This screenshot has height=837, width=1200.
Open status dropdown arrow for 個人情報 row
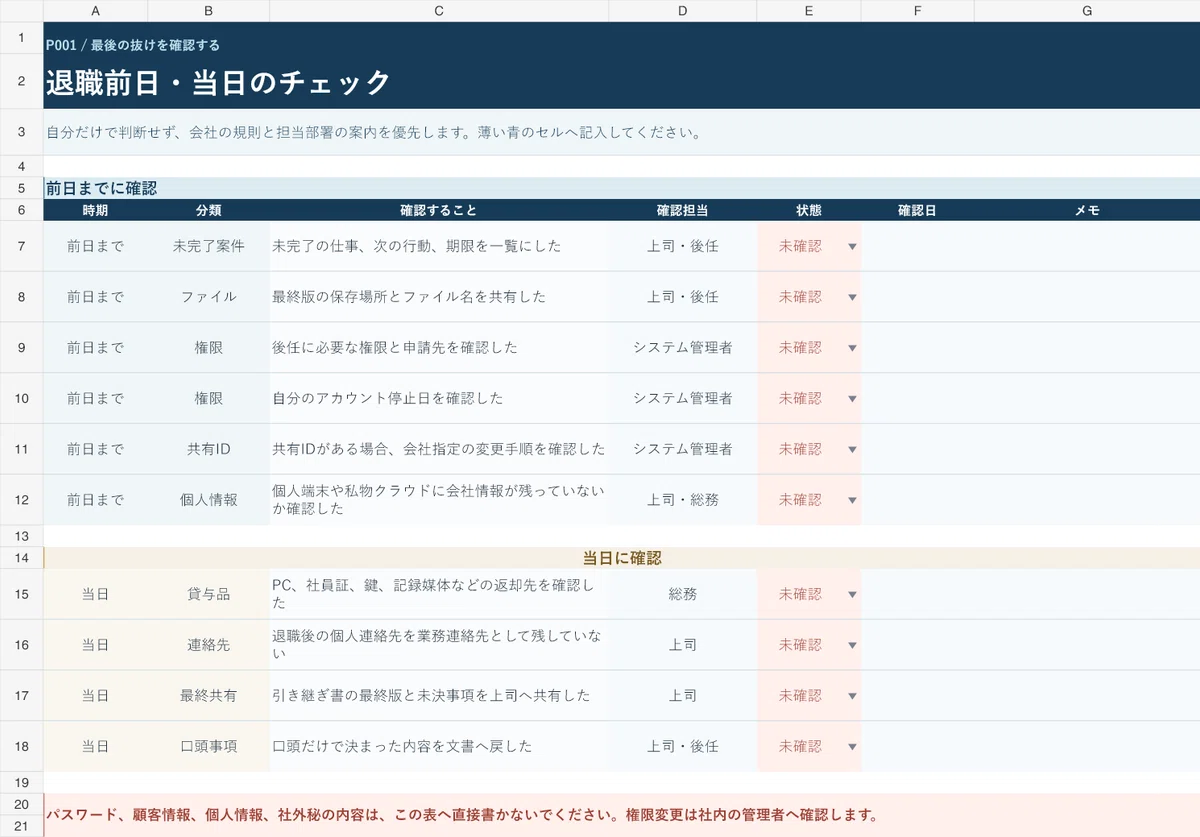coord(852,500)
